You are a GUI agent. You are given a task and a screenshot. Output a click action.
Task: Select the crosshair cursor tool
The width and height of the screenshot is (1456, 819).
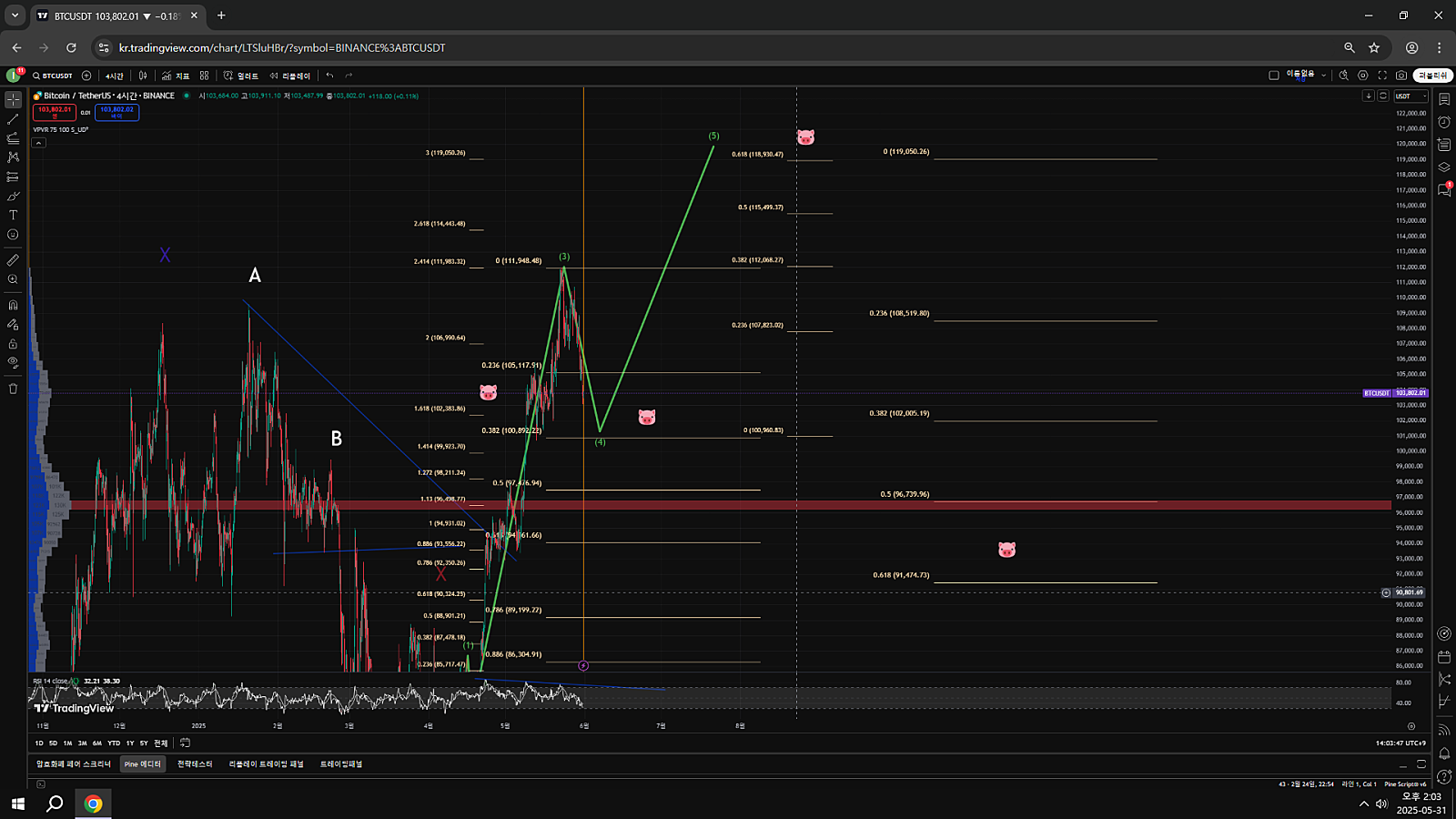[x=13, y=100]
